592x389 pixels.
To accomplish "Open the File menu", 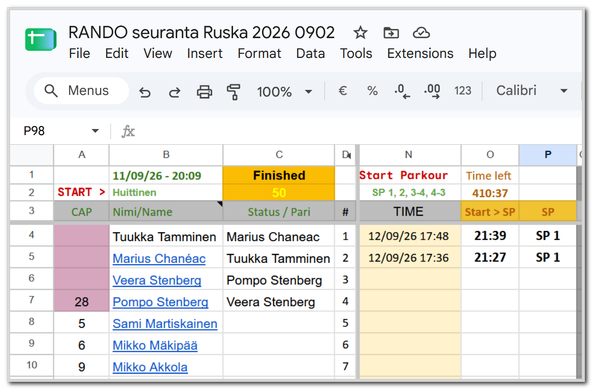I will coord(79,54).
